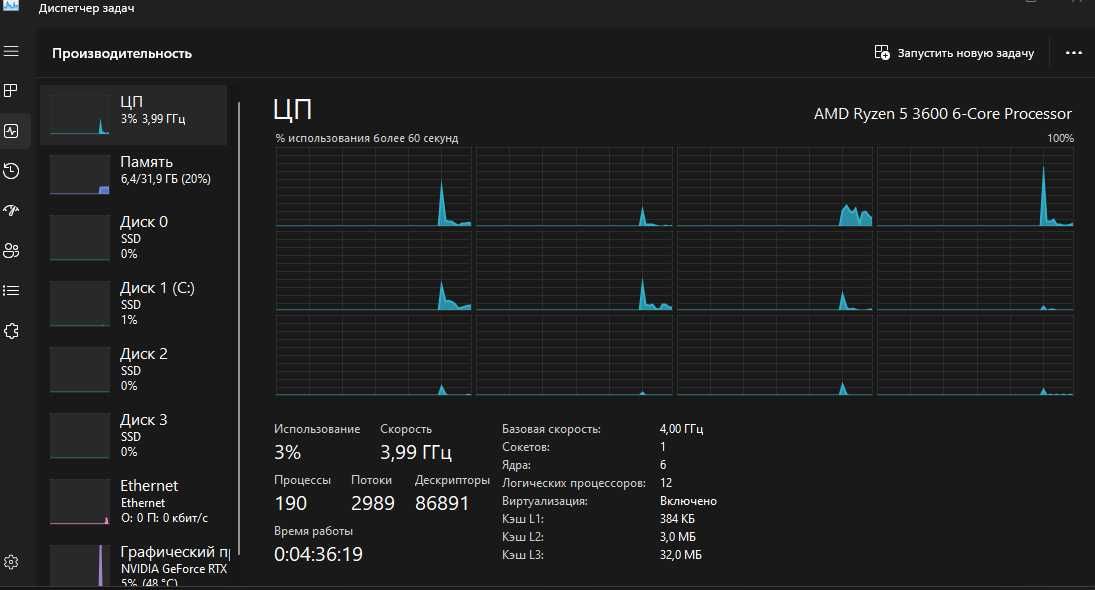Viewport: 1095px width, 590px height.
Task: Click the Диспетчер задач window title
Action: 87,8
